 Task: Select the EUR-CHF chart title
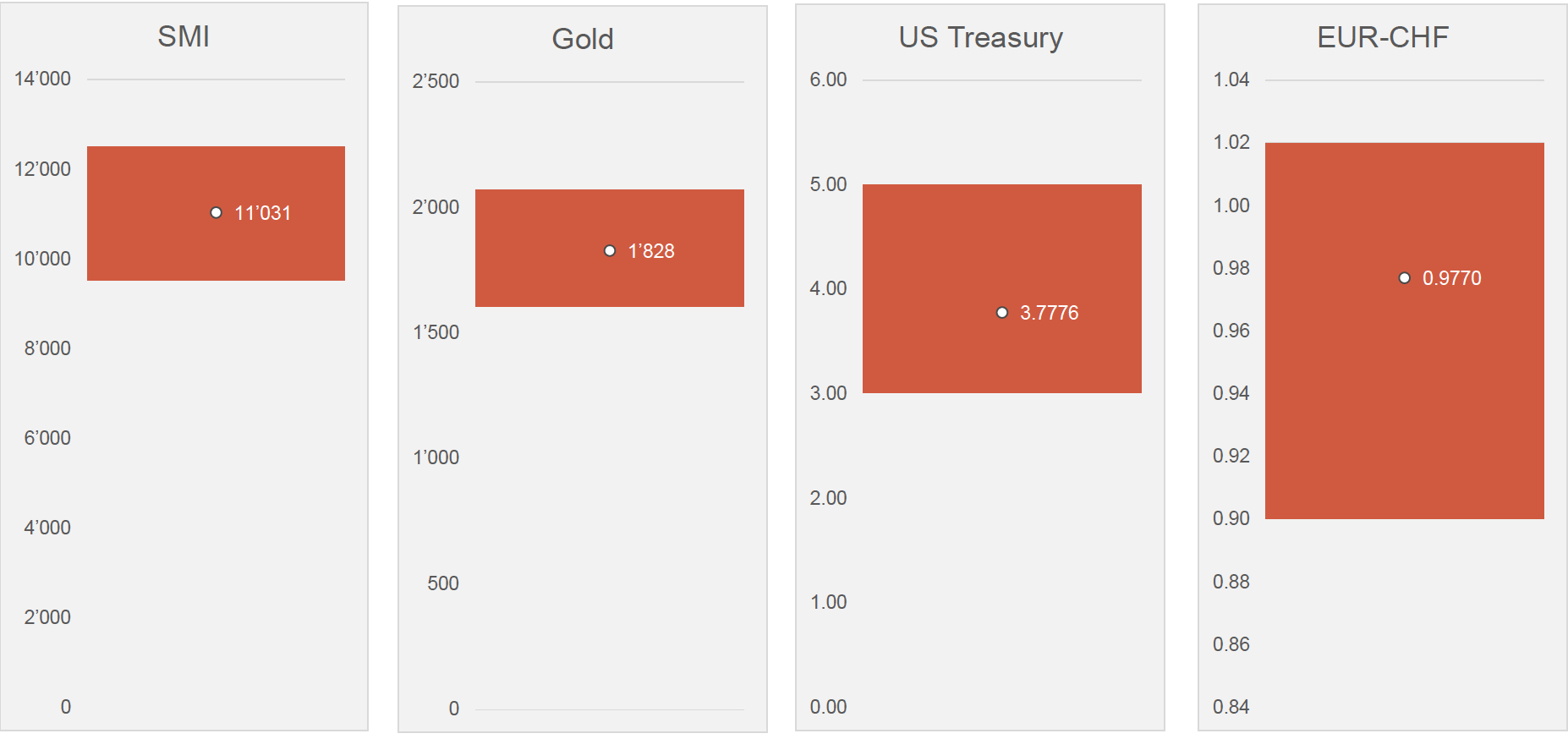pos(1383,36)
